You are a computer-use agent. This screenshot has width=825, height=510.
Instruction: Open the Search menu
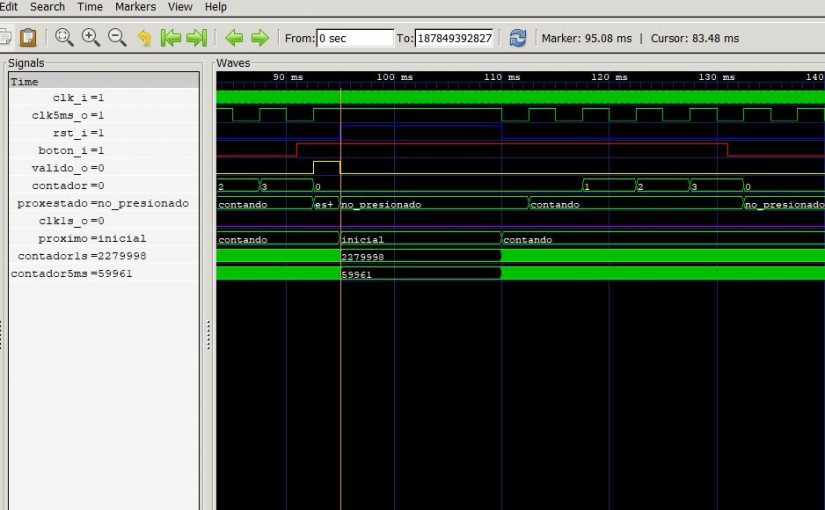coord(47,7)
